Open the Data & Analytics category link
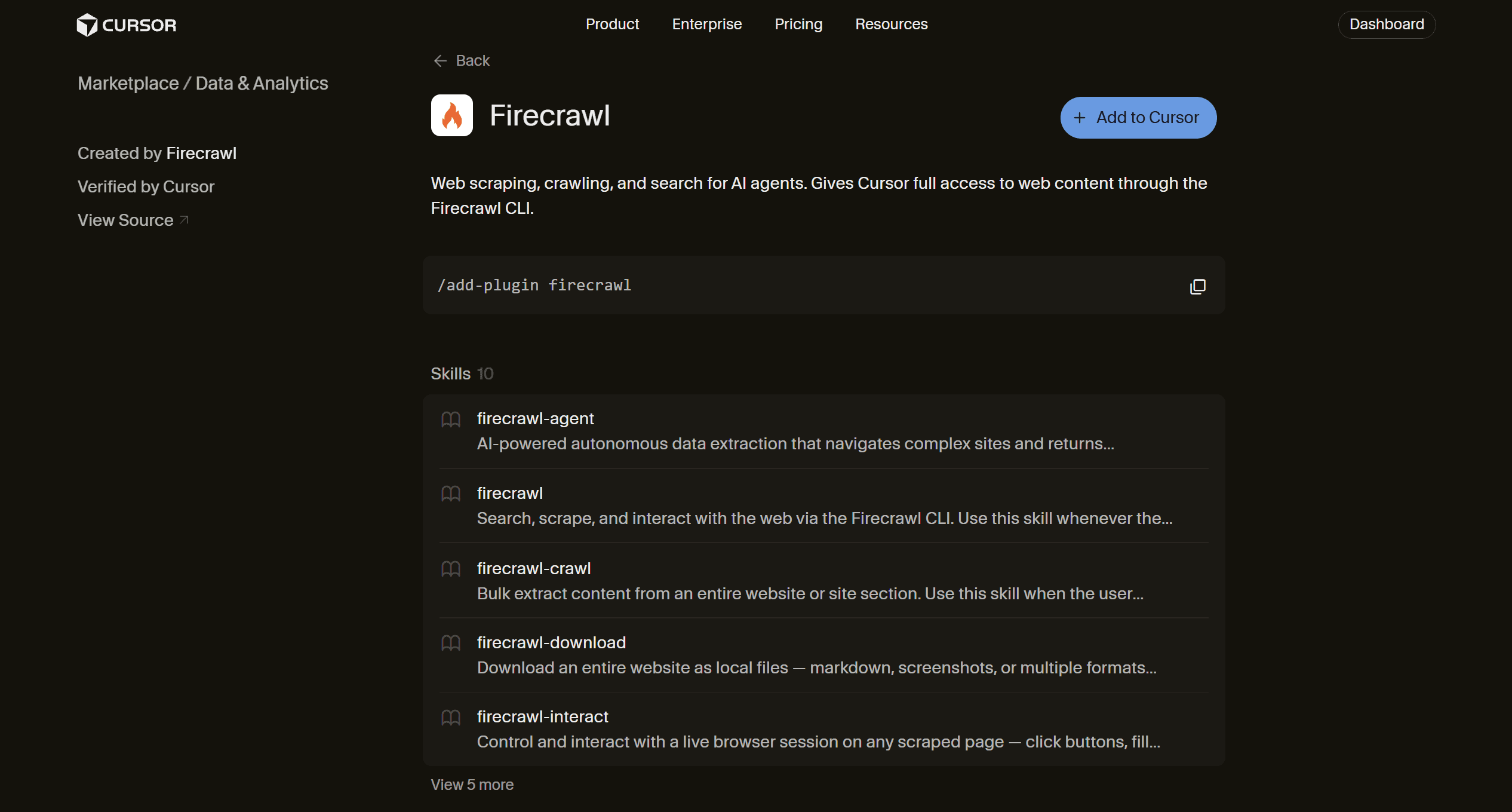This screenshot has height=812, width=1512. pos(262,84)
